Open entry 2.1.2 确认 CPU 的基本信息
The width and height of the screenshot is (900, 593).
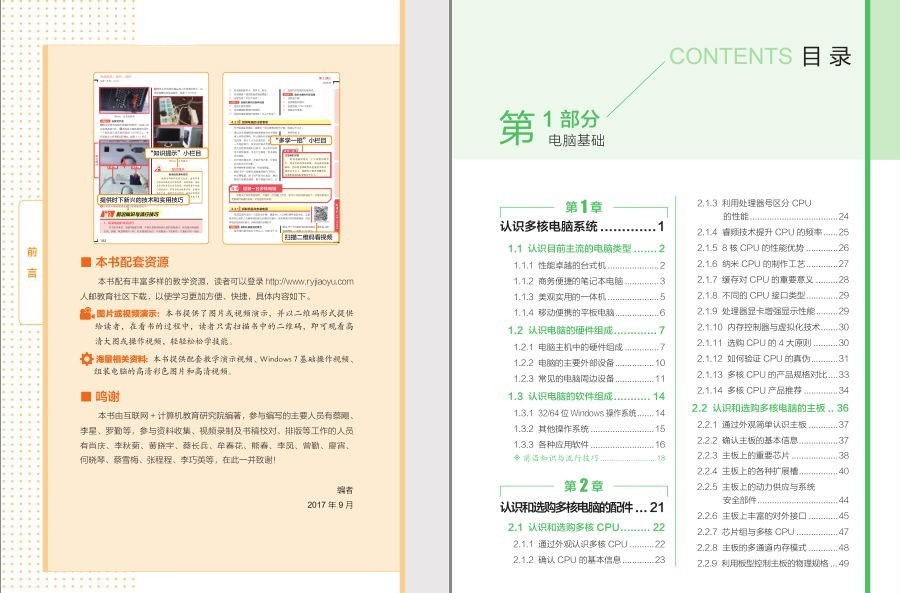click(x=589, y=560)
